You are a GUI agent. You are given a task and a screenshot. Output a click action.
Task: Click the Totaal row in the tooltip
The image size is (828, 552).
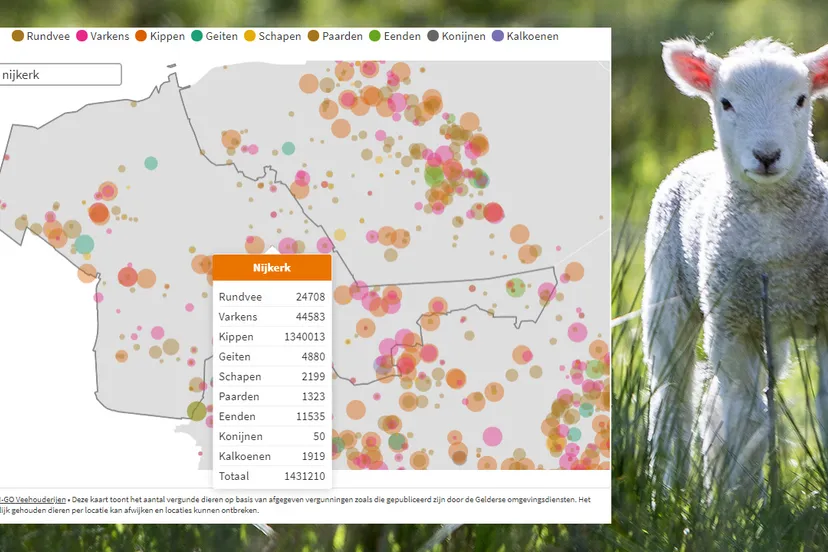tap(272, 477)
